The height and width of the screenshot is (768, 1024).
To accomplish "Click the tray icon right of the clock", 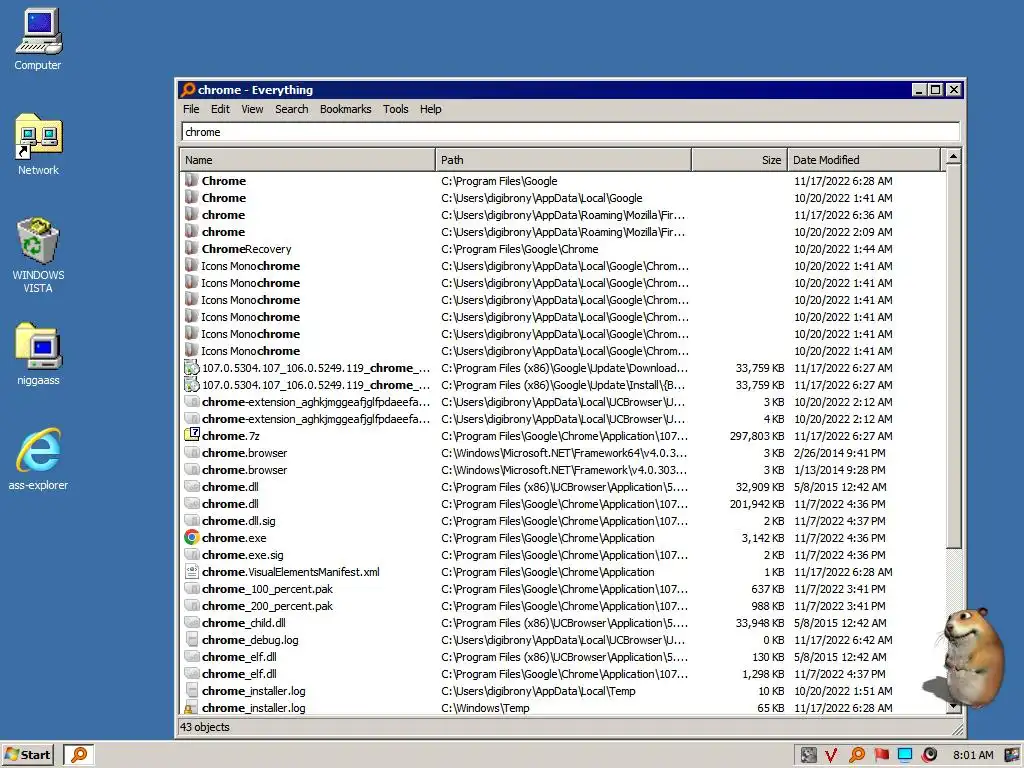I will click(x=1012, y=755).
